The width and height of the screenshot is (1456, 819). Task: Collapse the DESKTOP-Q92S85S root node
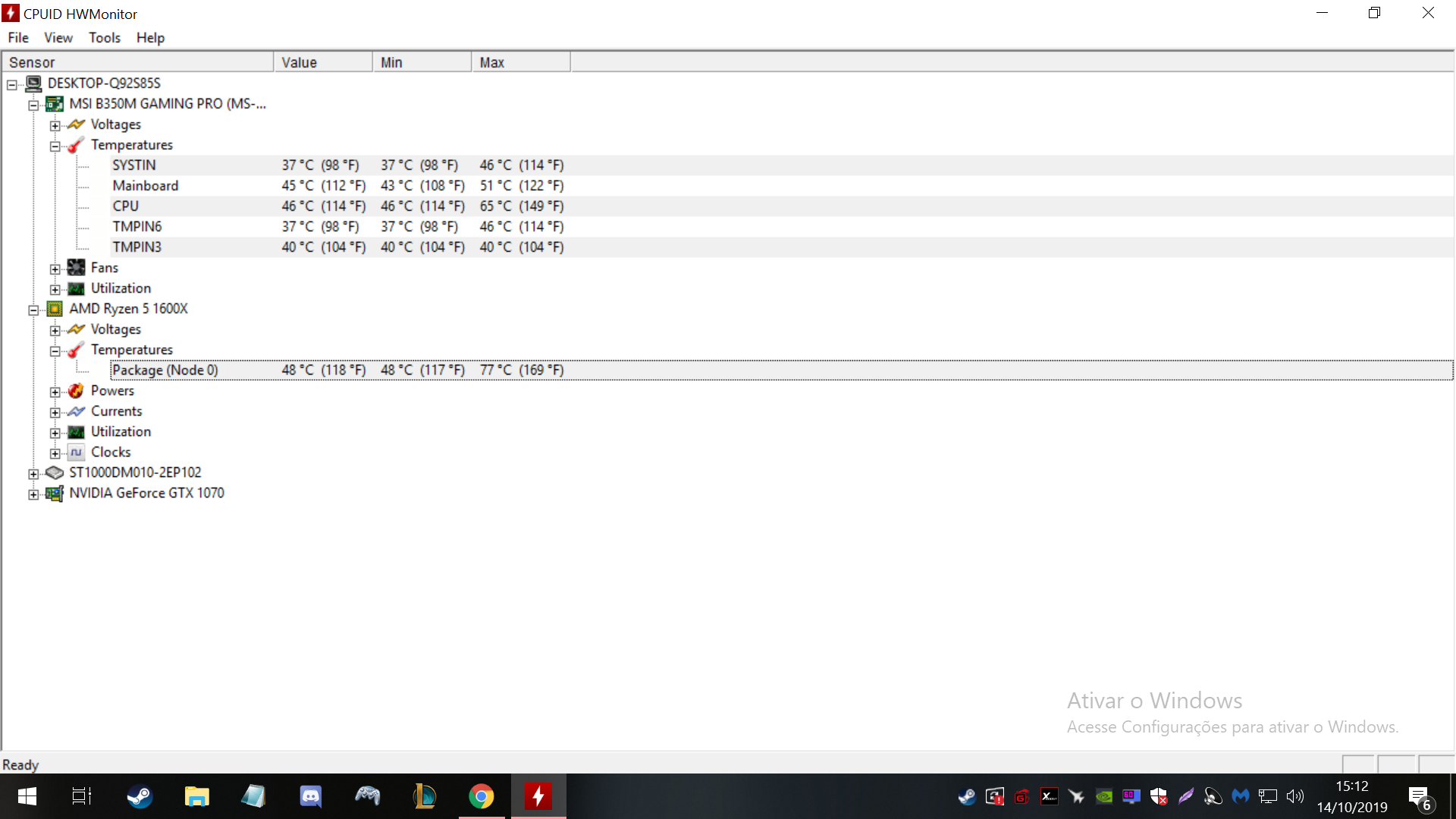coord(12,84)
